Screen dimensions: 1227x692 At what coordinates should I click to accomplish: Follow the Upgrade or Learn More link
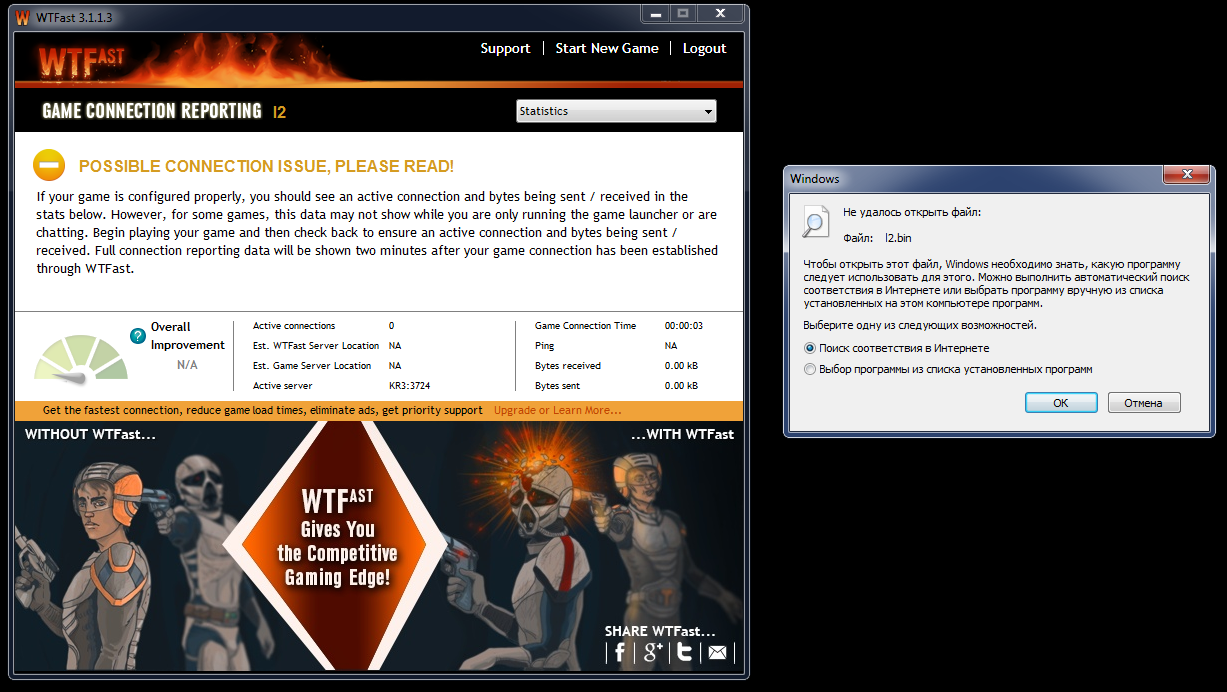[x=557, y=411]
